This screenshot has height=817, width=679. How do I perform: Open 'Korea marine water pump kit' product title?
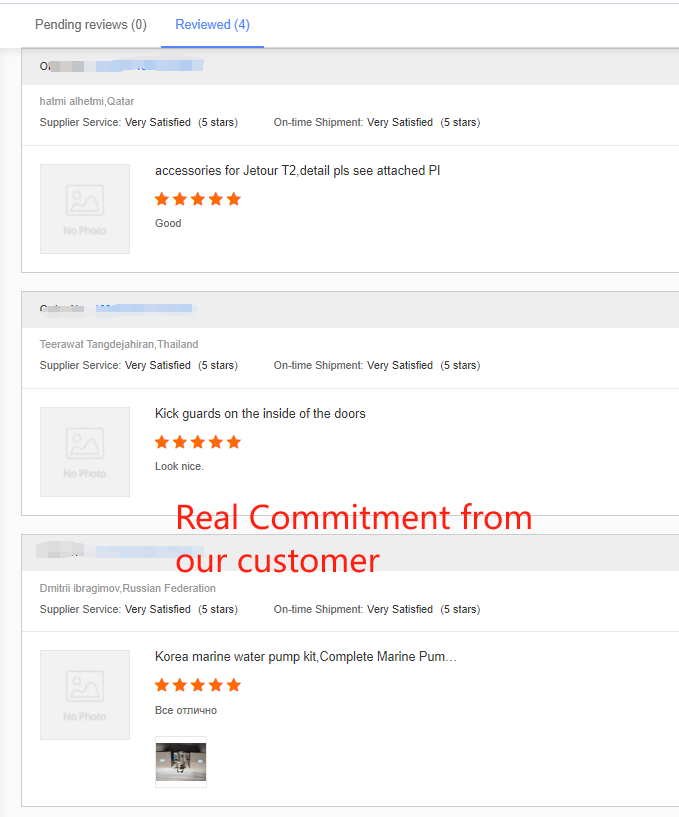(305, 657)
